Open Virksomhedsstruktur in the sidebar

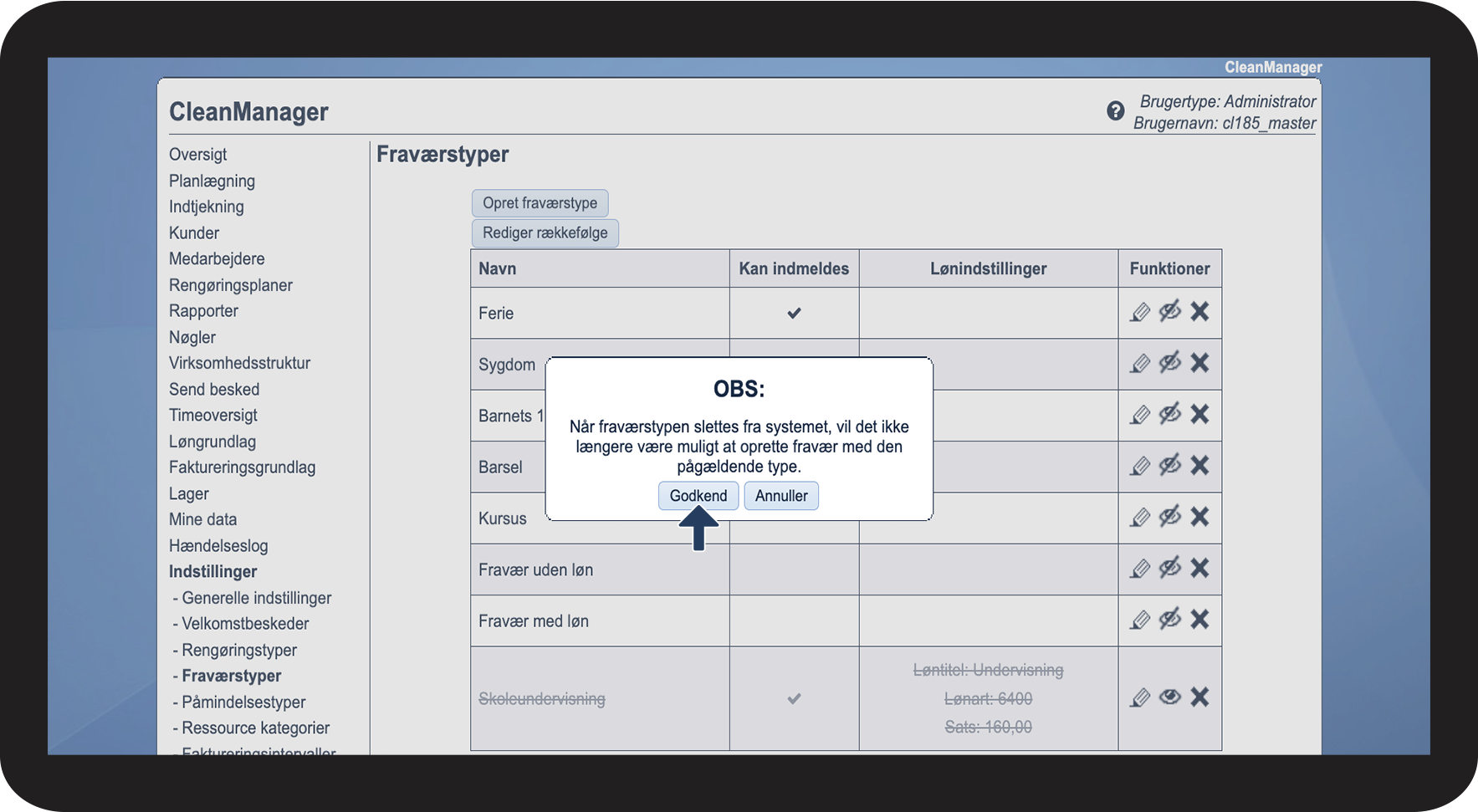pyautogui.click(x=240, y=364)
